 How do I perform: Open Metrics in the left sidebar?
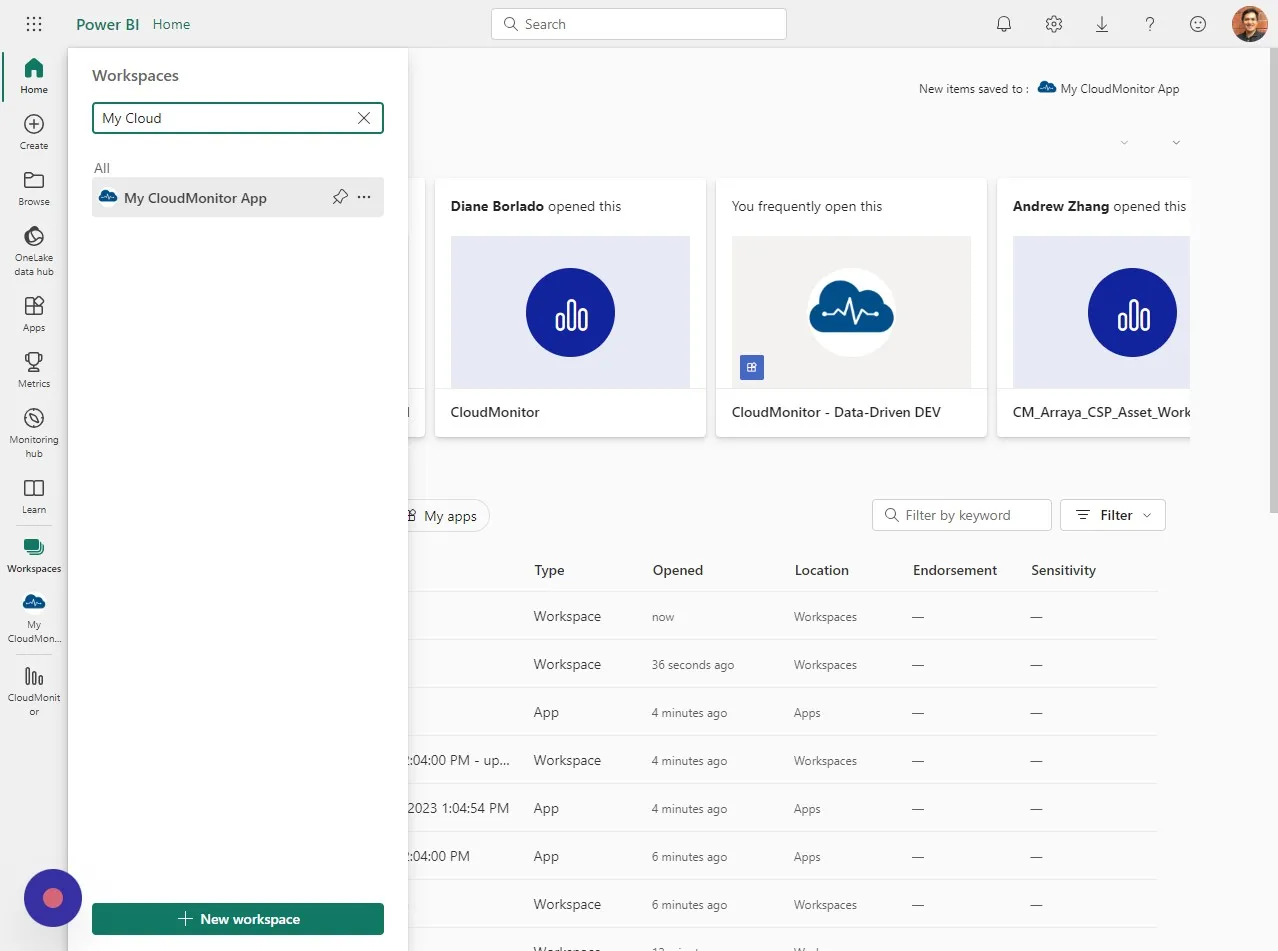point(34,370)
